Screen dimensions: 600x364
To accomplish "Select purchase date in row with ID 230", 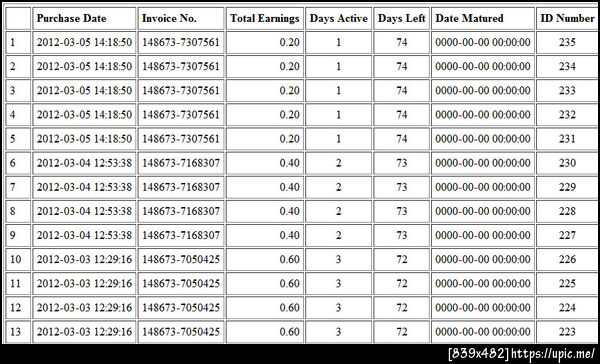I will tap(84, 163).
